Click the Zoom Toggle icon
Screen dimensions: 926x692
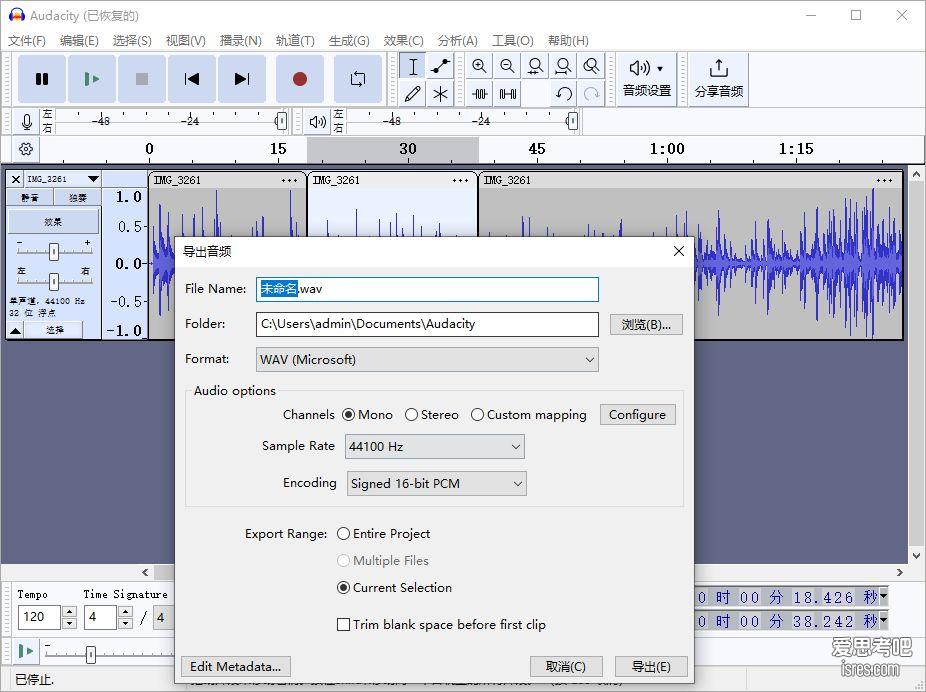coord(591,66)
